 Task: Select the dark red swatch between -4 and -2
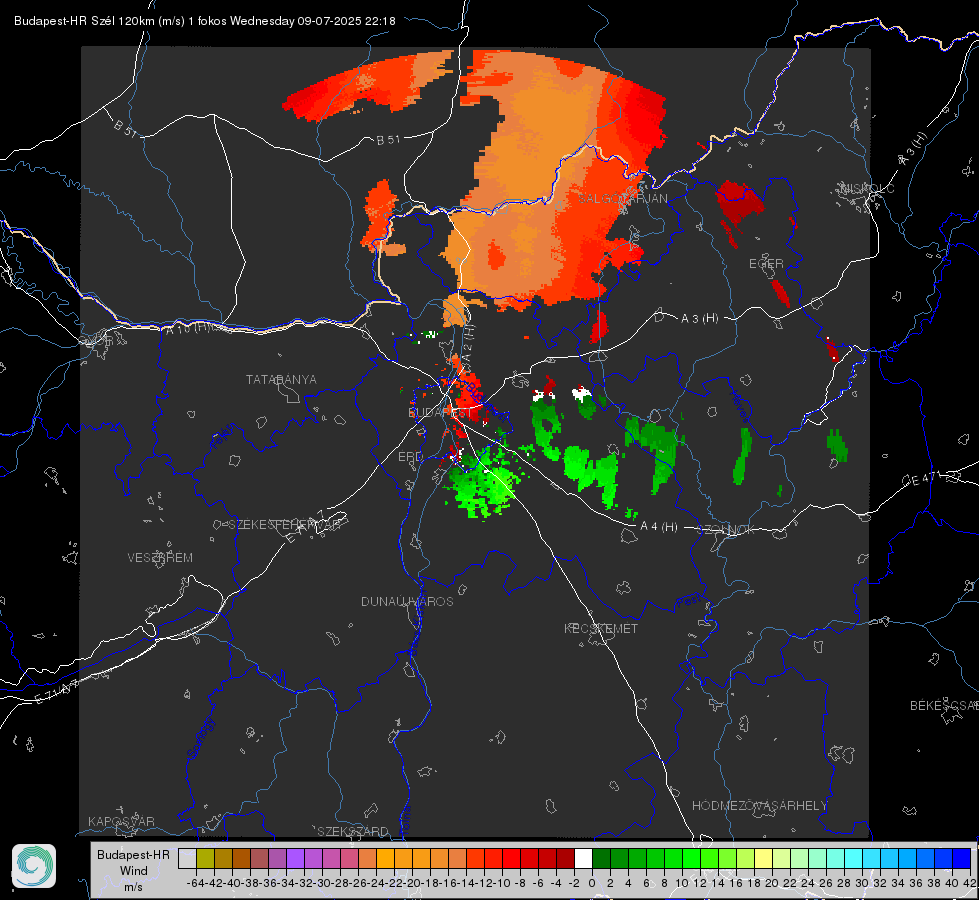pyautogui.click(x=565, y=859)
